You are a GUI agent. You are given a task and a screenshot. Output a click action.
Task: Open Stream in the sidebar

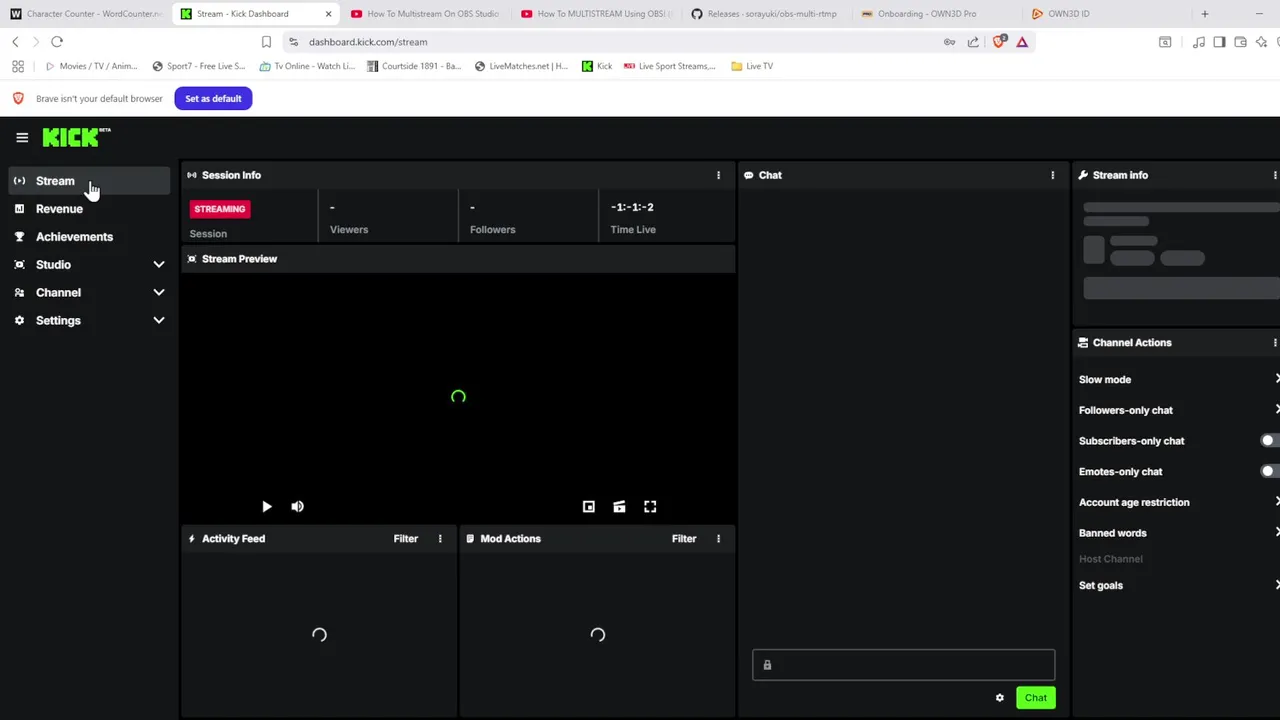pyautogui.click(x=90, y=181)
